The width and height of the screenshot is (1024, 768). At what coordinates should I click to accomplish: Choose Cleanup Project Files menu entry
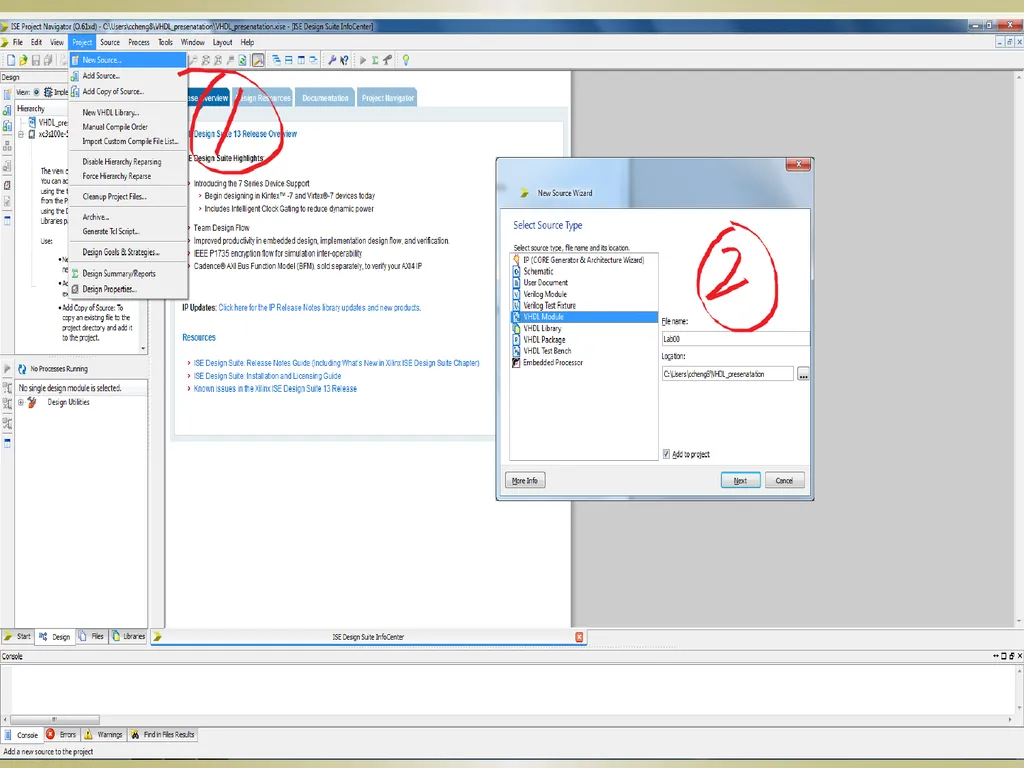point(114,197)
